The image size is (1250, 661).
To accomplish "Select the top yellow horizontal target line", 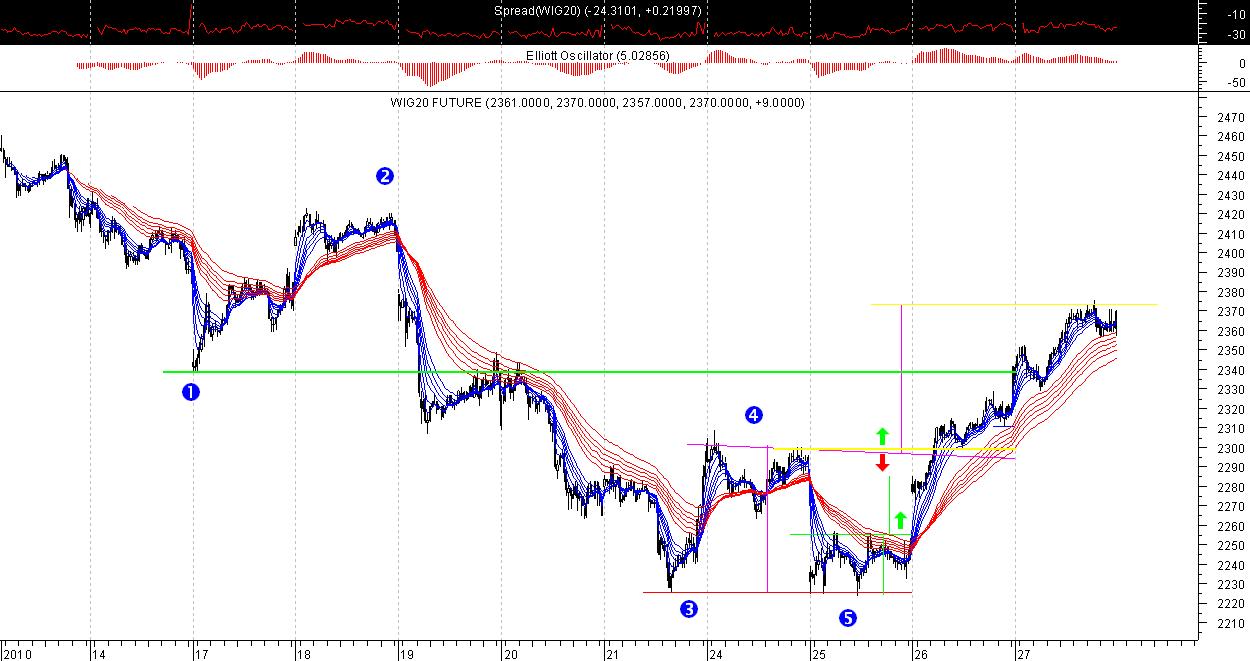I will coord(1014,304).
